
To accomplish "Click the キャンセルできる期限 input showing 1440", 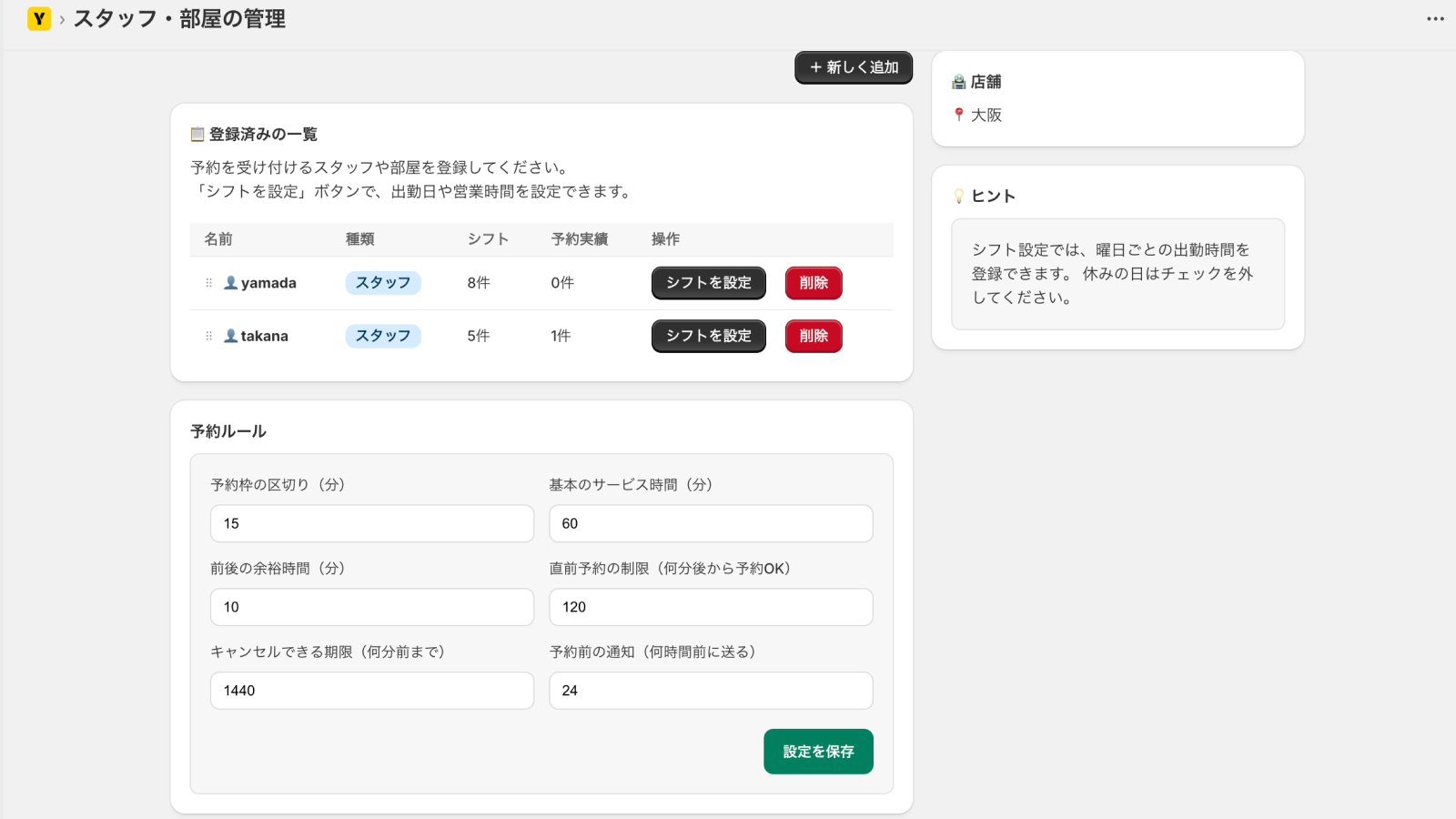I will [371, 691].
